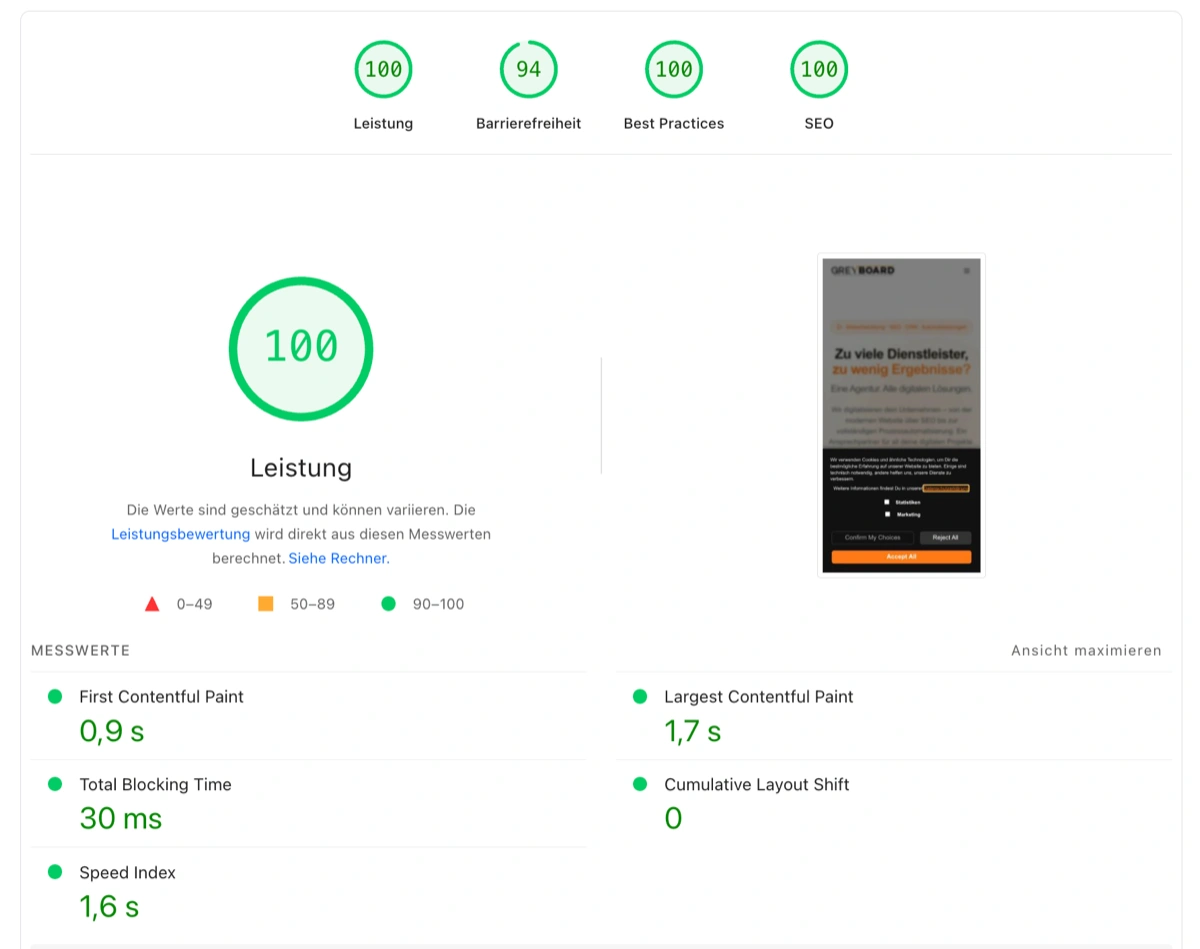Click the 0–49 range legend text

tap(195, 604)
